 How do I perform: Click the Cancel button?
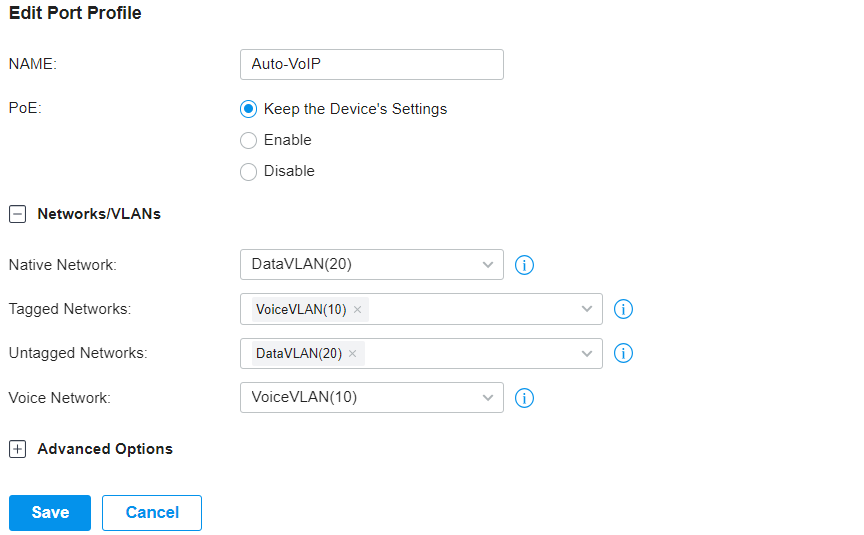(152, 512)
